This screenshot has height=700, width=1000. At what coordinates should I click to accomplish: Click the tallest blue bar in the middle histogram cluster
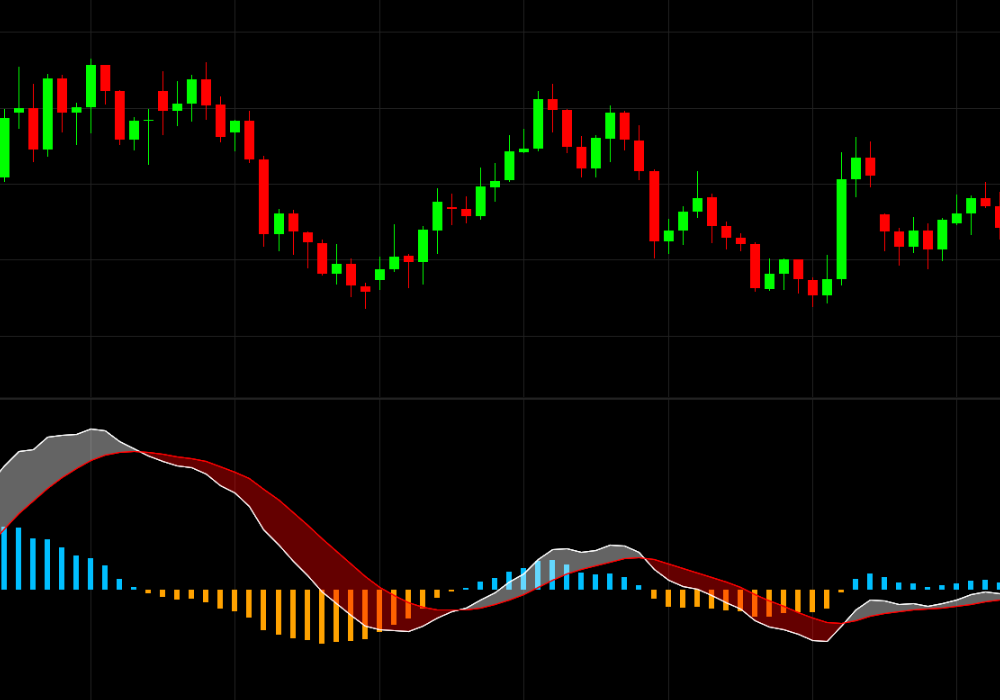pos(552,574)
